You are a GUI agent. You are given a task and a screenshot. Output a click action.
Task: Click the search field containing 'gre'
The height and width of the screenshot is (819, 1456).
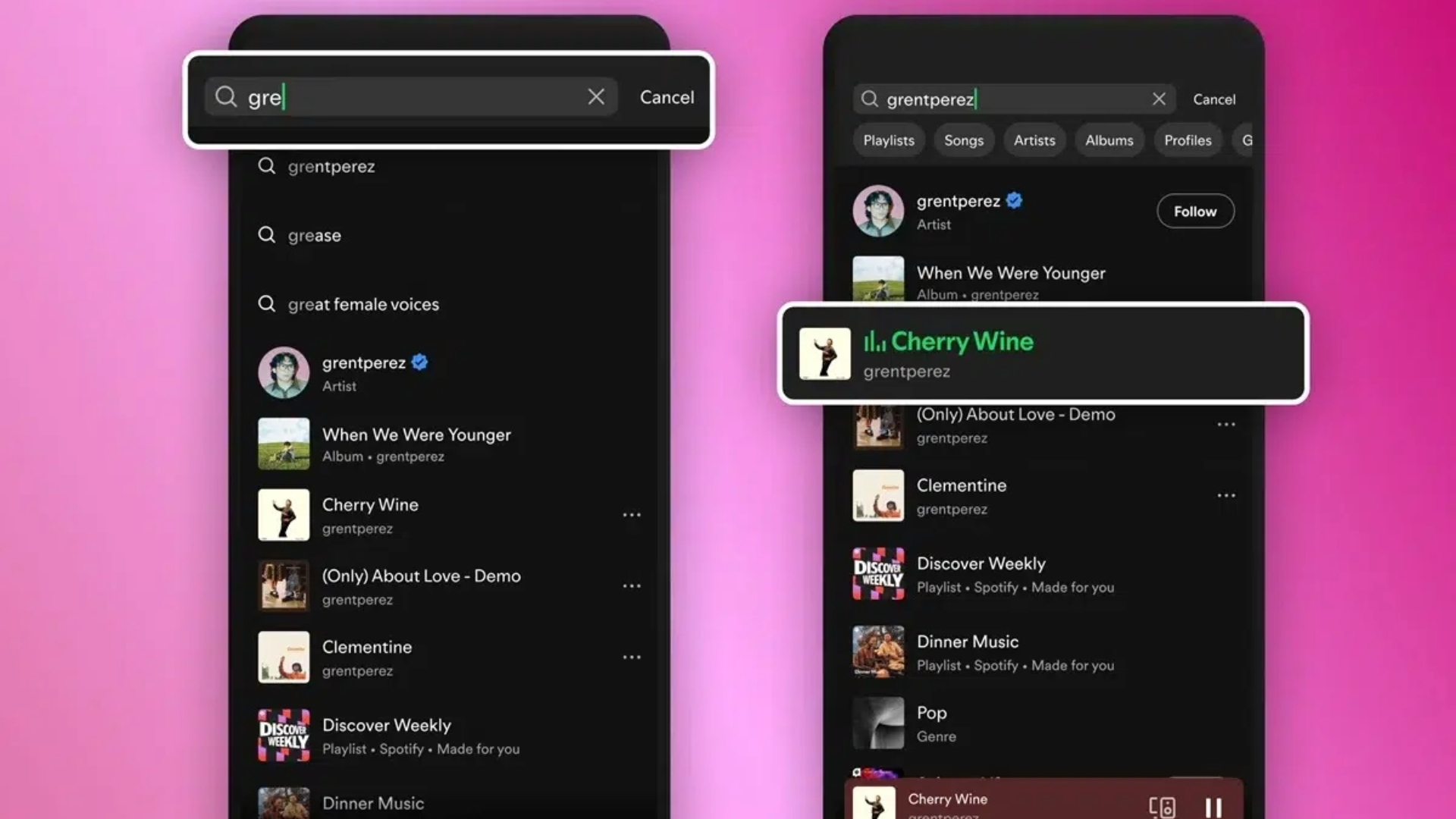pos(410,97)
